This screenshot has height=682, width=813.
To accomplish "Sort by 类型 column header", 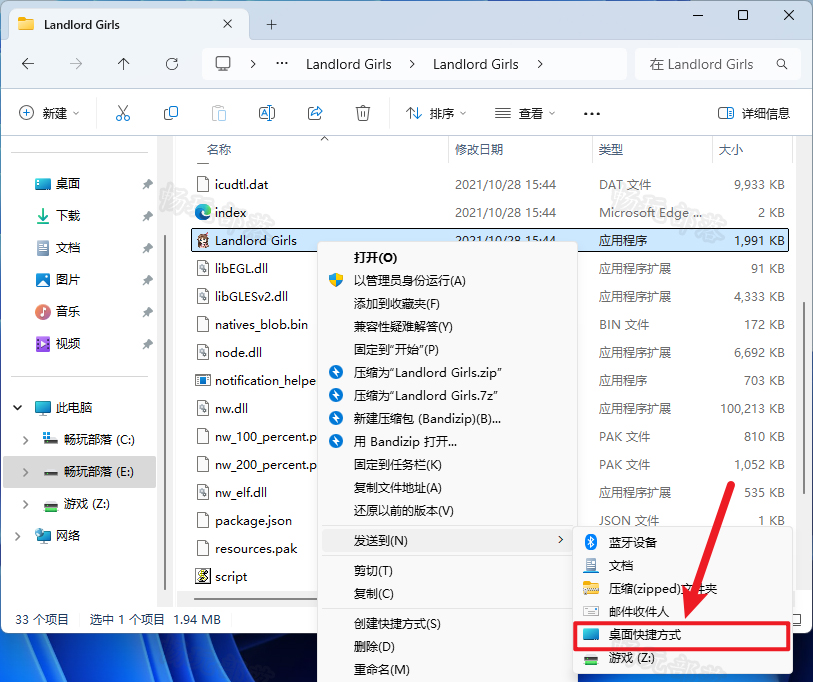I will [610, 150].
